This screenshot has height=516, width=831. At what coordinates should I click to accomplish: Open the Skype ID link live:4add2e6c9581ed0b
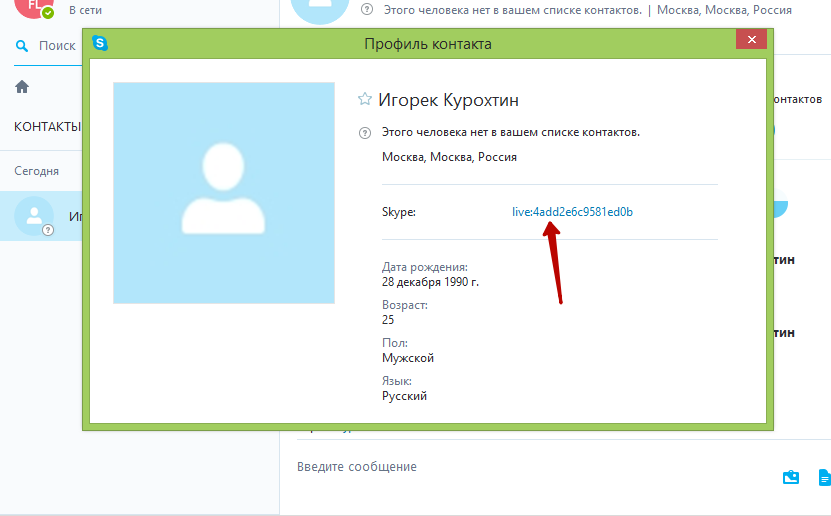pos(572,212)
